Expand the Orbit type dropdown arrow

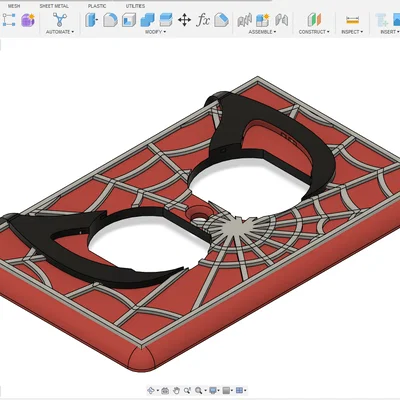[158, 390]
